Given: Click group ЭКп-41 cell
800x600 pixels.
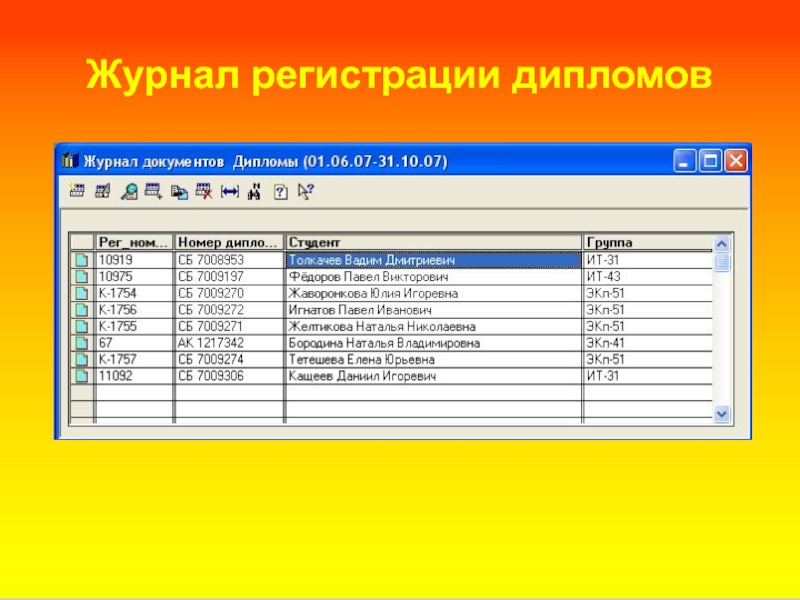Looking at the screenshot, I should click(648, 343).
